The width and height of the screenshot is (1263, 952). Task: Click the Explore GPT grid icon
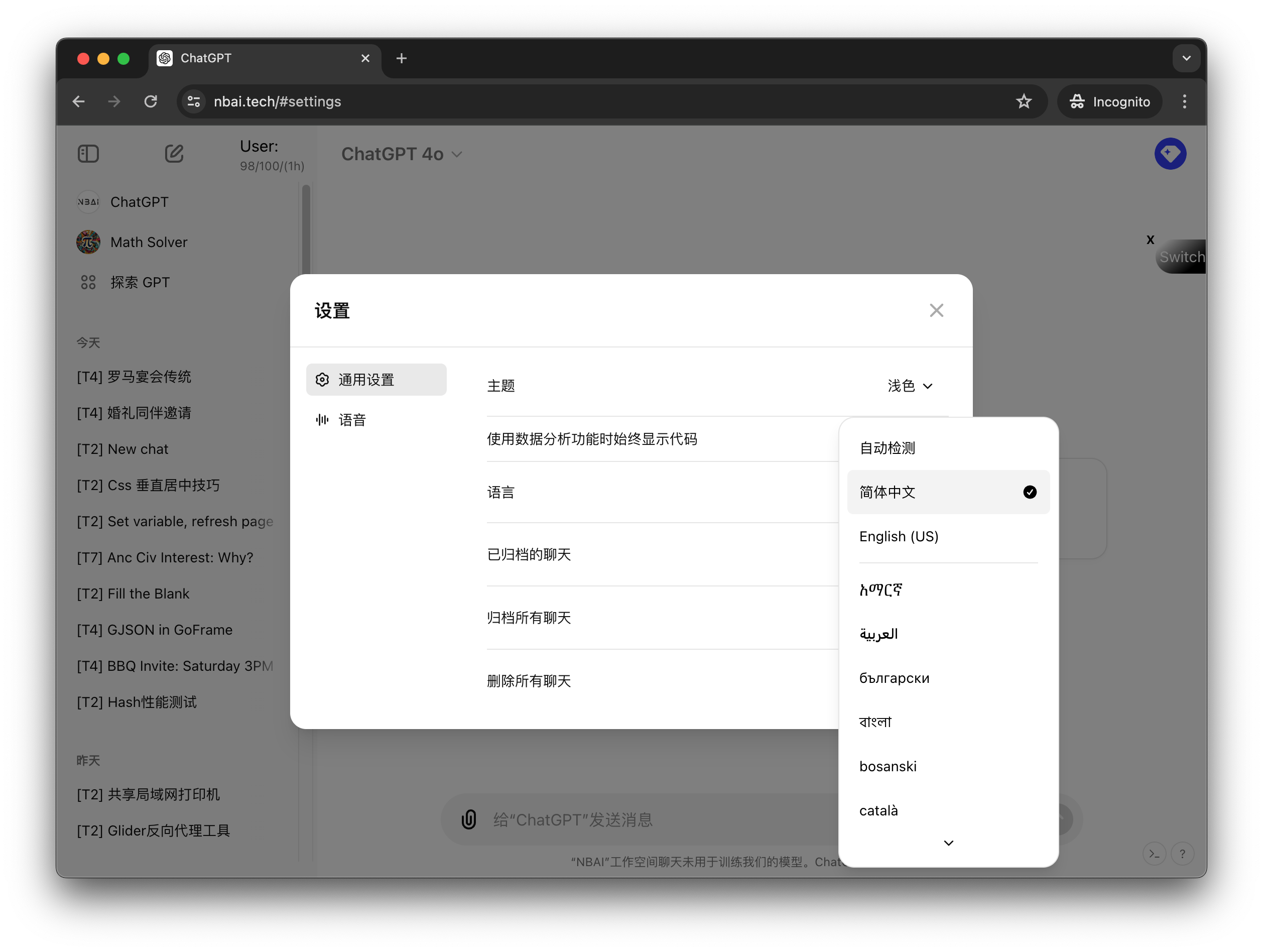[88, 282]
